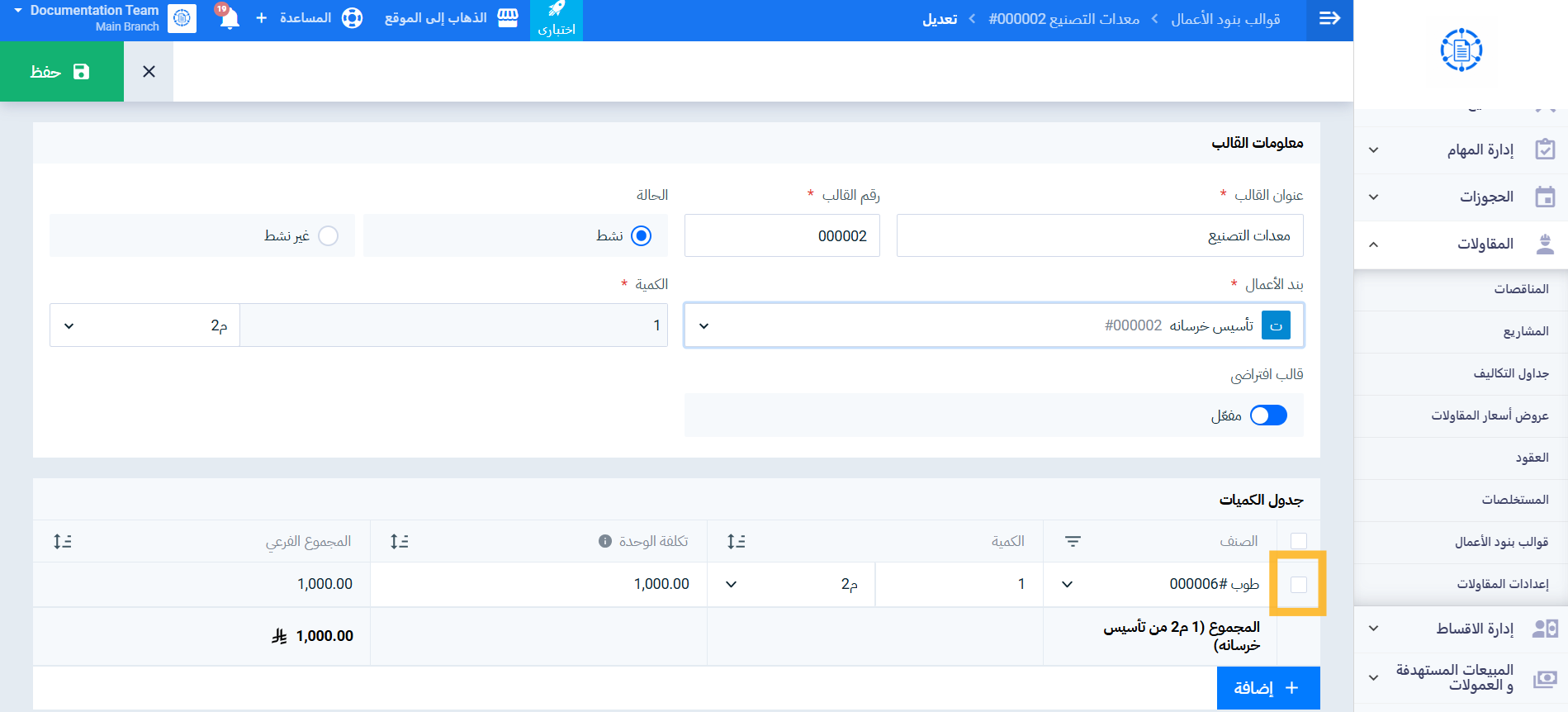
Task: Open the store icon to go to the site
Action: (508, 18)
